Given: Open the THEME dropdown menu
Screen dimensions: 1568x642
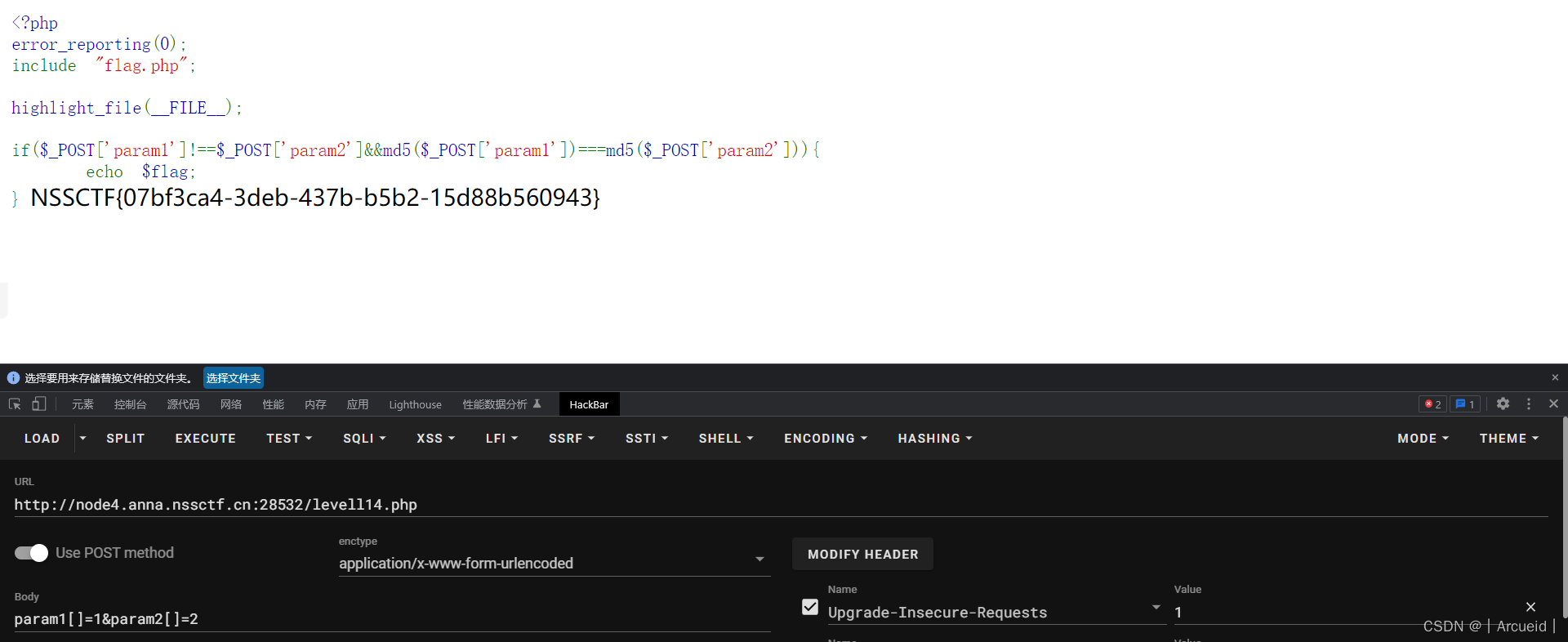Looking at the screenshot, I should pos(1509,439).
